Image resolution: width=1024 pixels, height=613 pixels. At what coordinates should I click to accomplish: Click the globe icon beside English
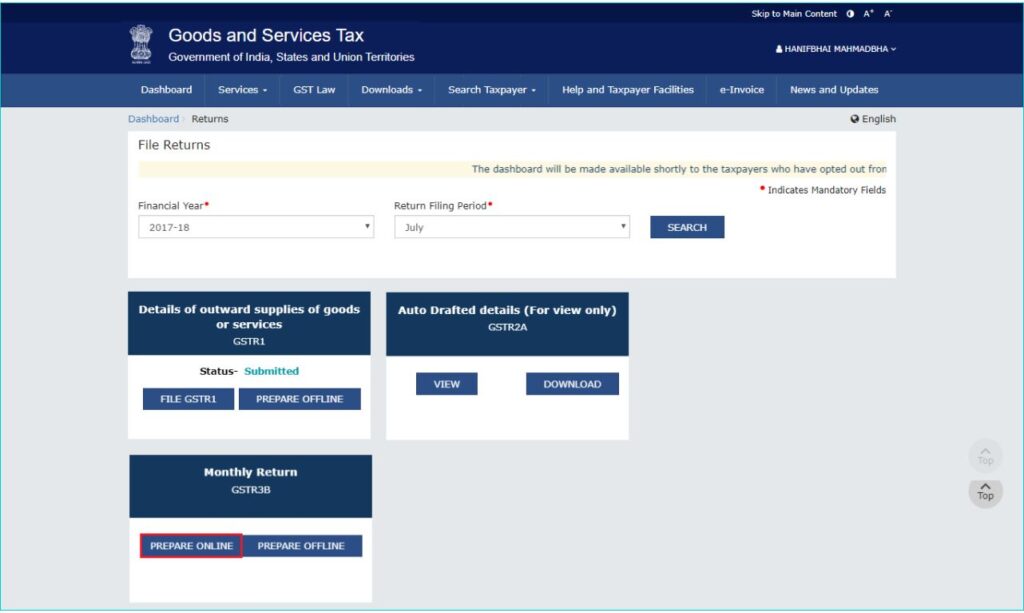click(854, 119)
